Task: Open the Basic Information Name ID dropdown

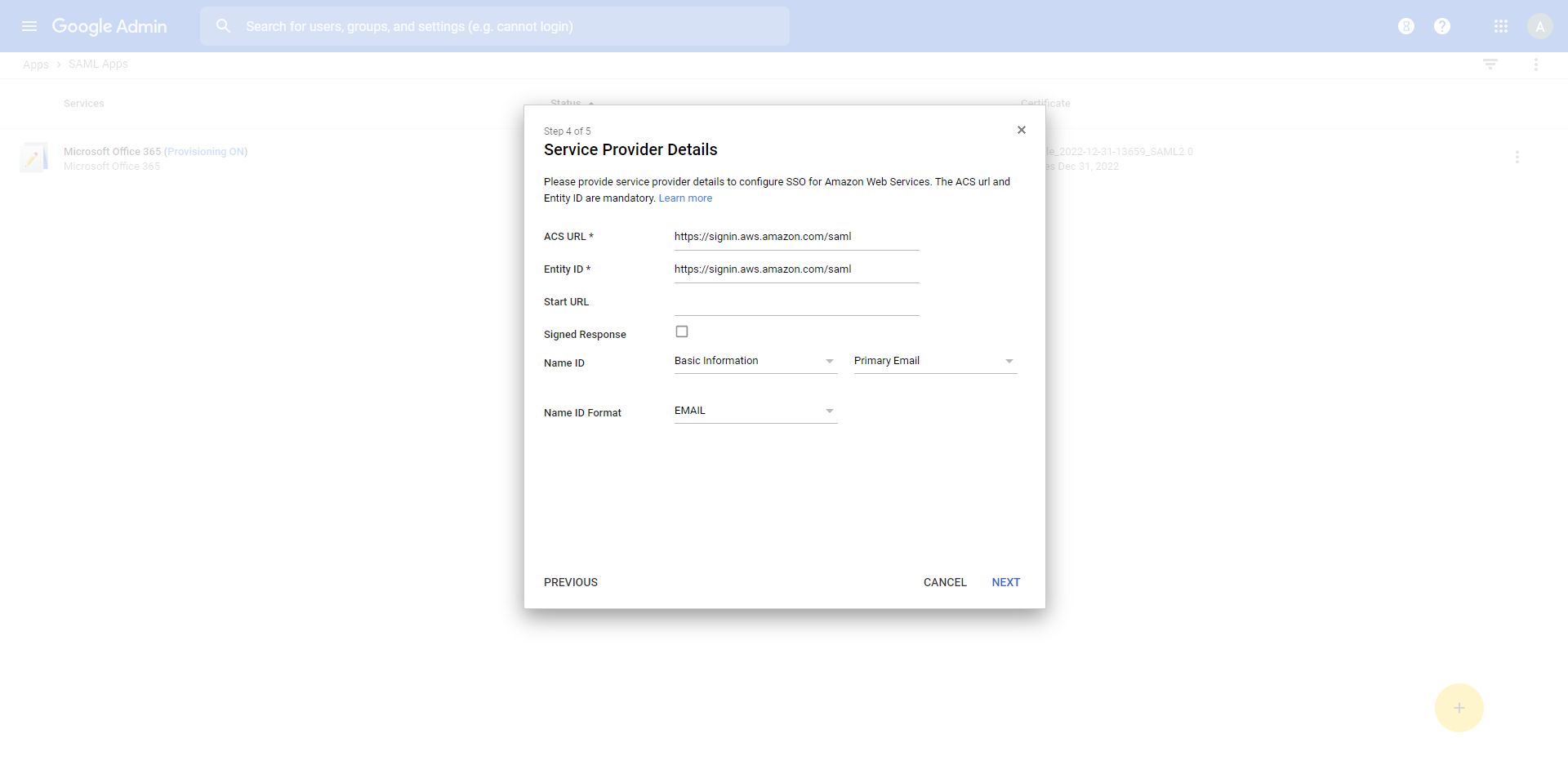Action: point(756,361)
